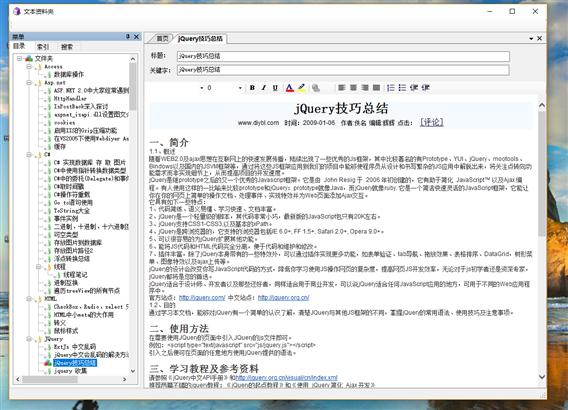
Task: Open the http://jquery.org.cn/ Chinese site link
Action: pyautogui.click(x=283, y=298)
